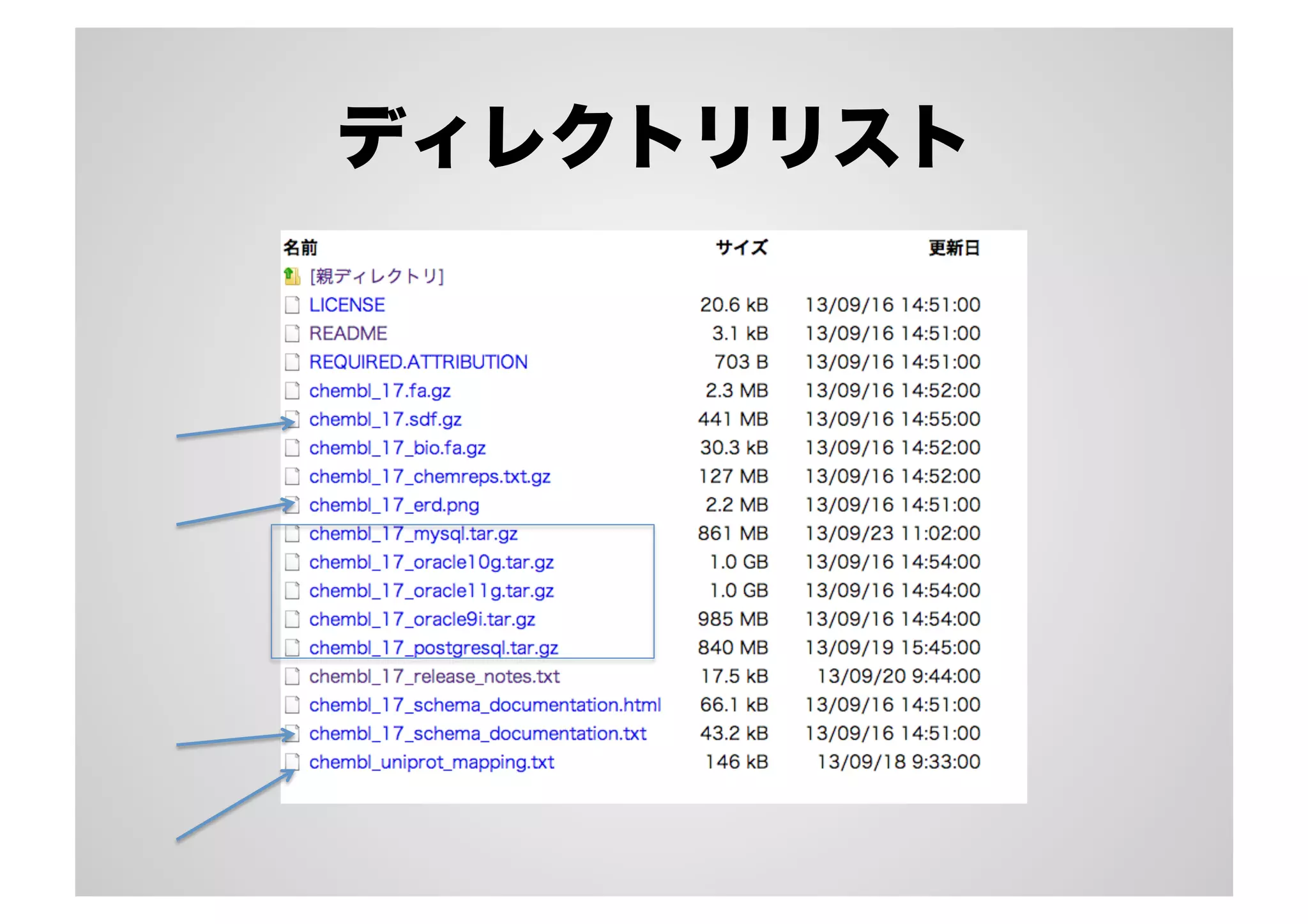Screen dimensions: 1308x924
Task: Select the date 13/09/16 14:55:00
Action: coord(893,419)
